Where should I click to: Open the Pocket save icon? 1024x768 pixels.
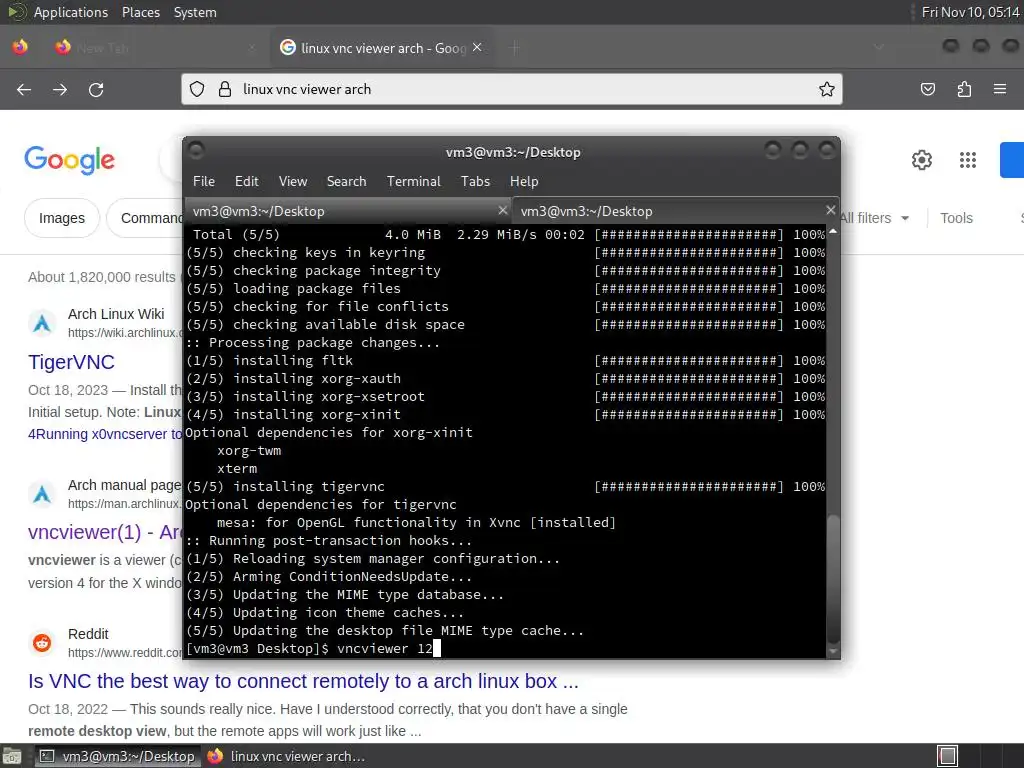[928, 89]
